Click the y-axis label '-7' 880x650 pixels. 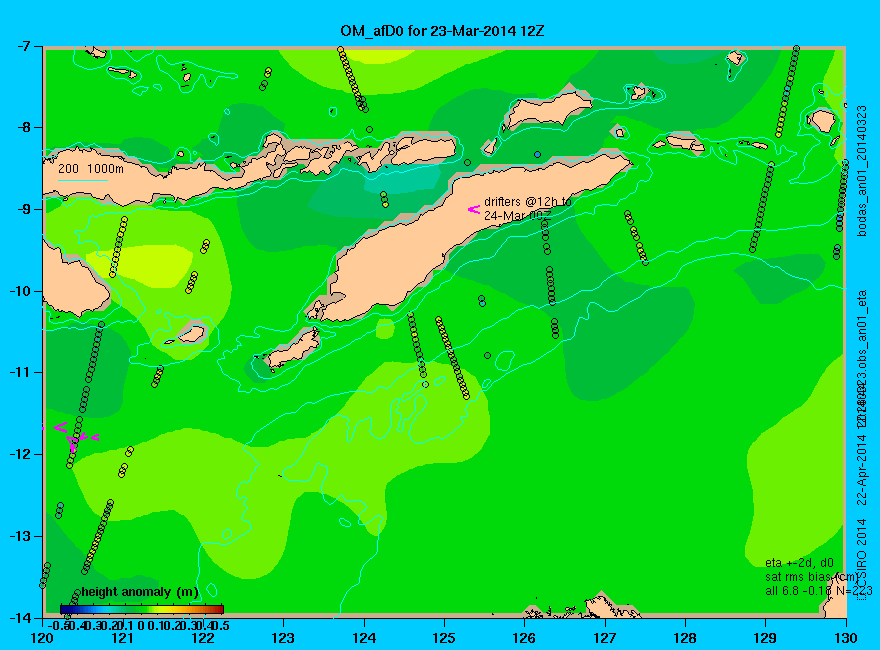pos(25,46)
